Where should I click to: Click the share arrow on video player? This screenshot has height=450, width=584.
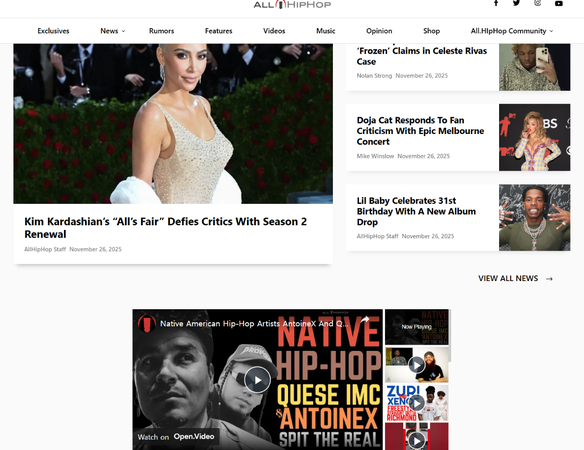pyautogui.click(x=365, y=319)
